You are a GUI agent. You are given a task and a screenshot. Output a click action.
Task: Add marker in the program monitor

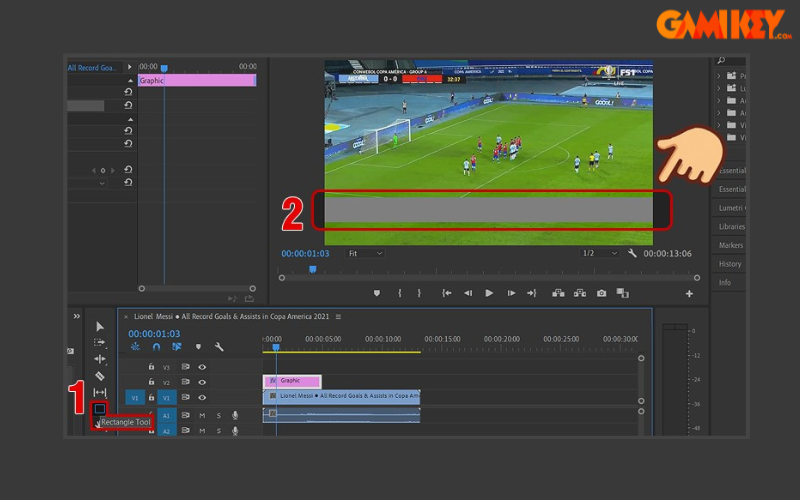pos(377,293)
